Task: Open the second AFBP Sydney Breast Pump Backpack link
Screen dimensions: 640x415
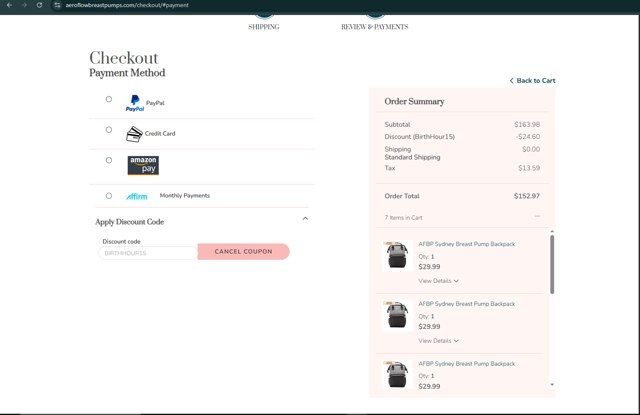Action: (x=467, y=304)
